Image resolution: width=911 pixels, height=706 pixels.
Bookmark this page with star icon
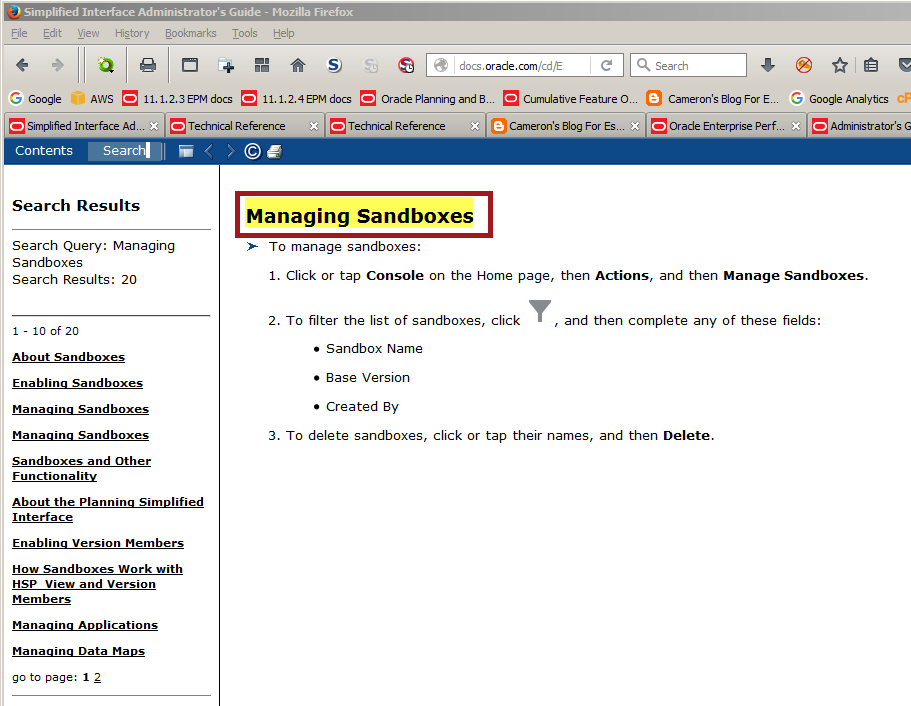coord(840,65)
